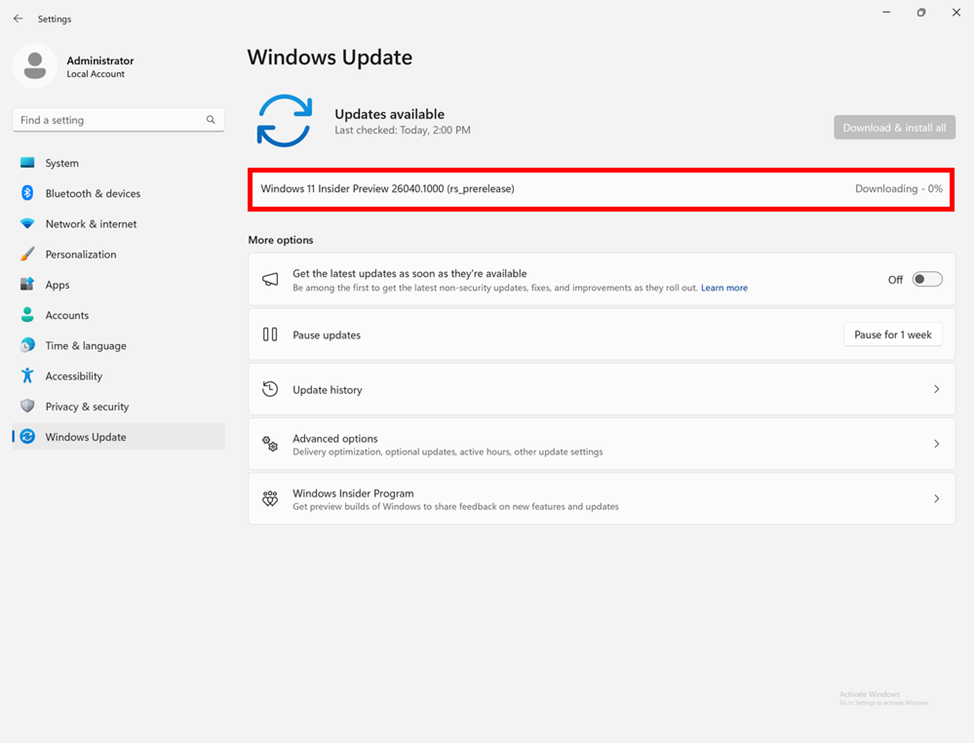Click the Personalization paintbrush icon
Screen dimensions: 975x743
[27, 254]
